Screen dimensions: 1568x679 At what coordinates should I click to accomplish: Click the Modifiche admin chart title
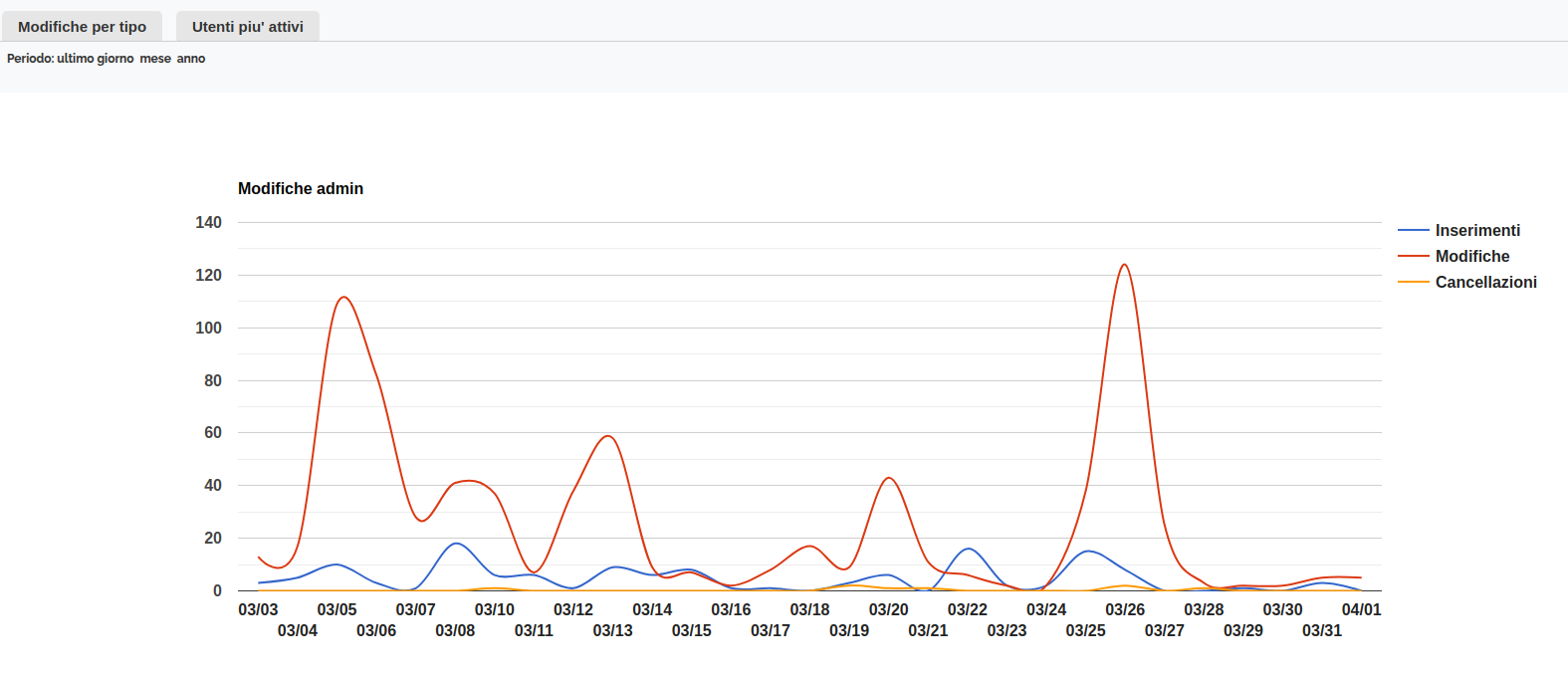pyautogui.click(x=301, y=188)
